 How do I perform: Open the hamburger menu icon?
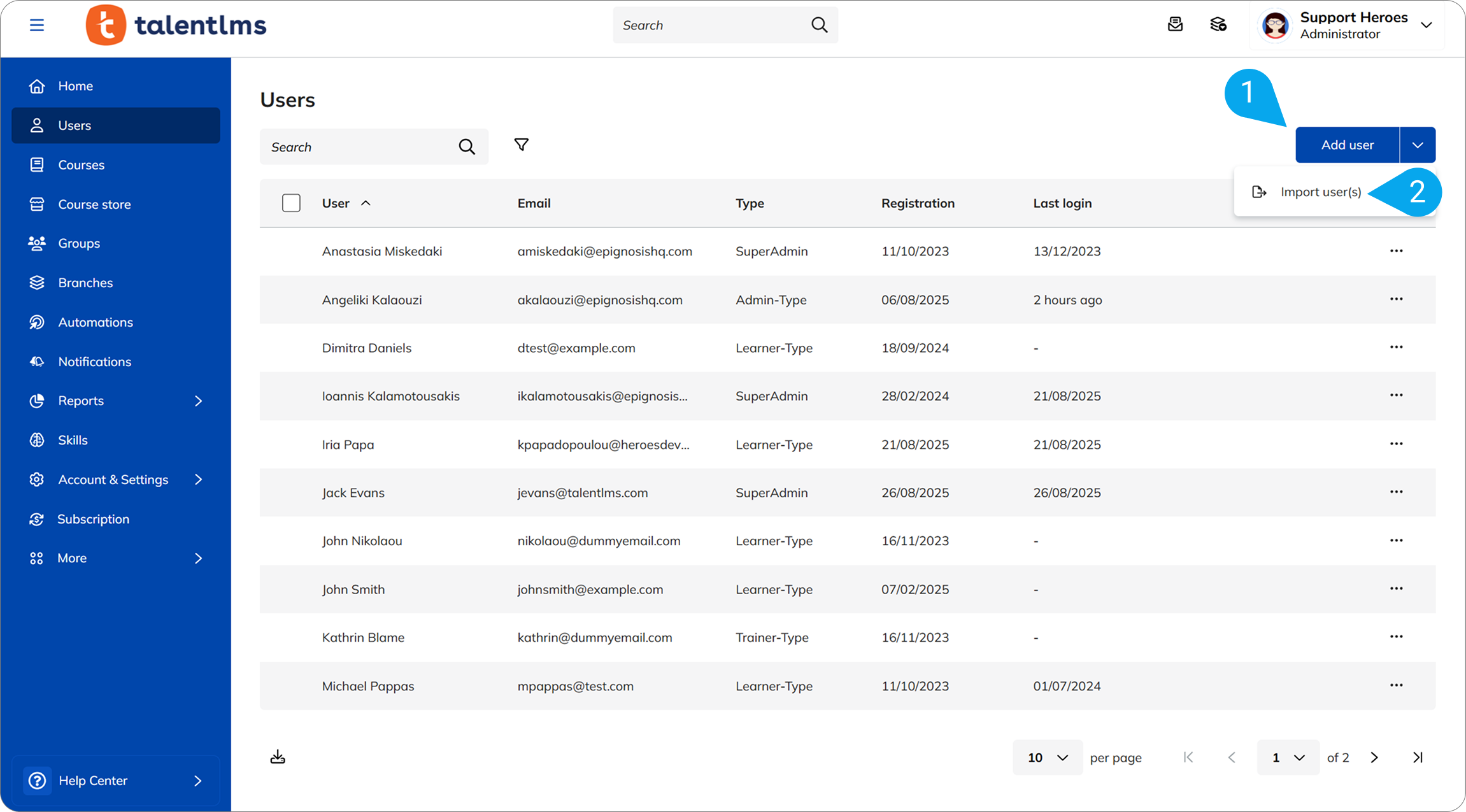(37, 25)
